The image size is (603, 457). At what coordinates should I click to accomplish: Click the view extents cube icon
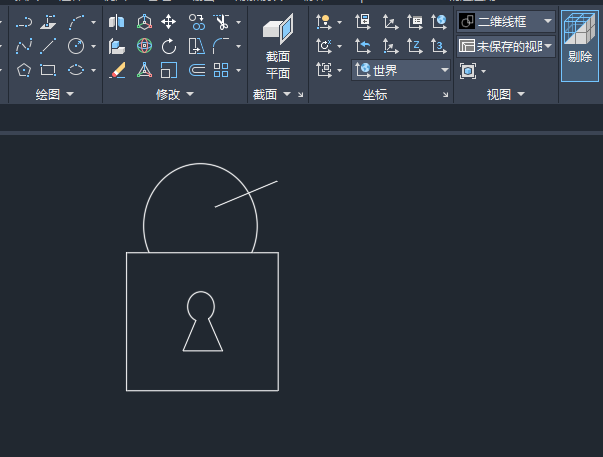click(468, 71)
